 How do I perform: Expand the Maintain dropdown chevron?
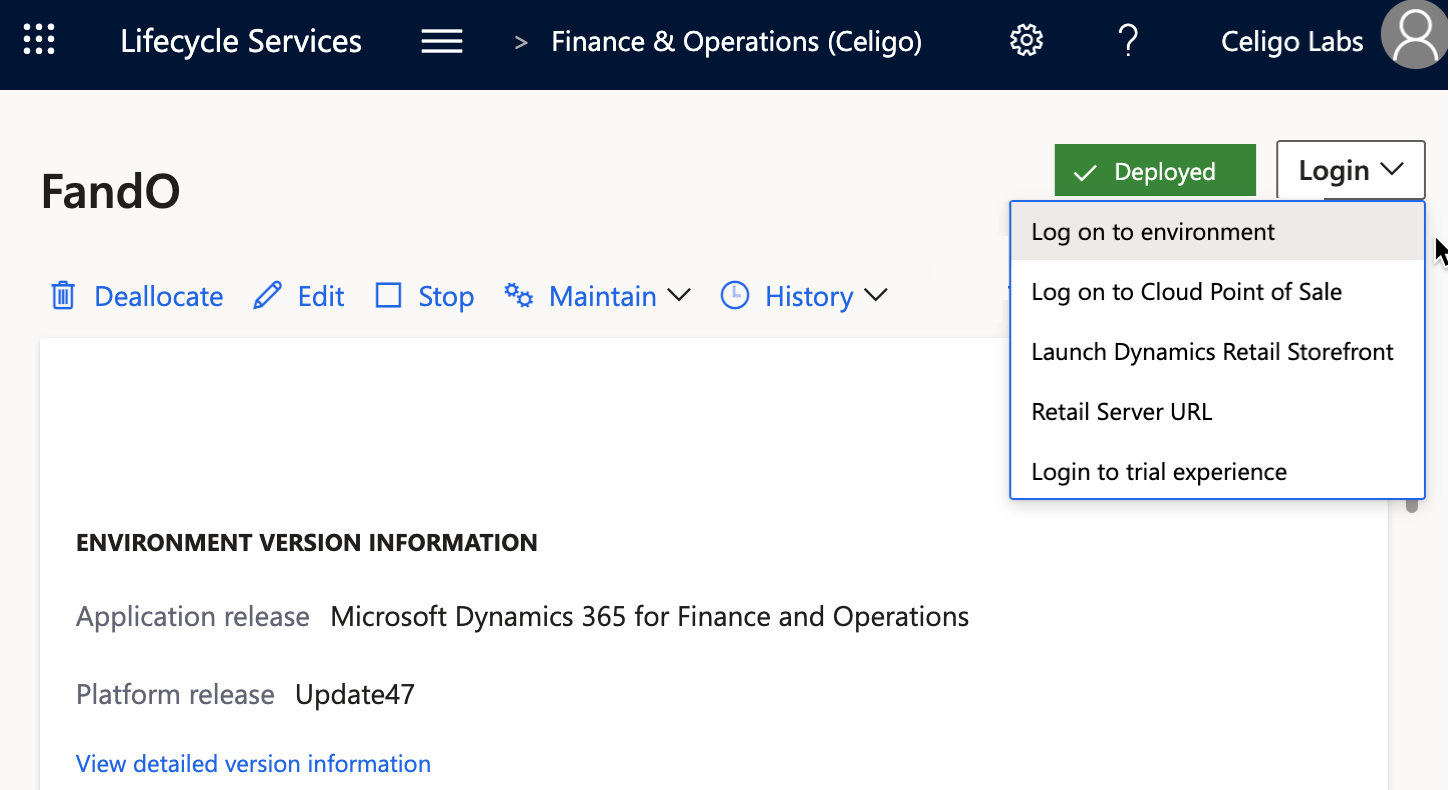(678, 296)
